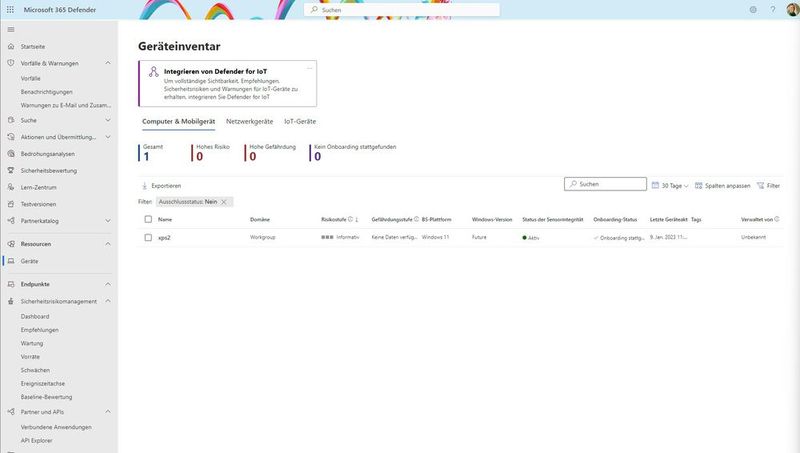The width and height of the screenshot is (800, 453).
Task: Open Empfehlungen in the sidebar
Action: click(40, 330)
